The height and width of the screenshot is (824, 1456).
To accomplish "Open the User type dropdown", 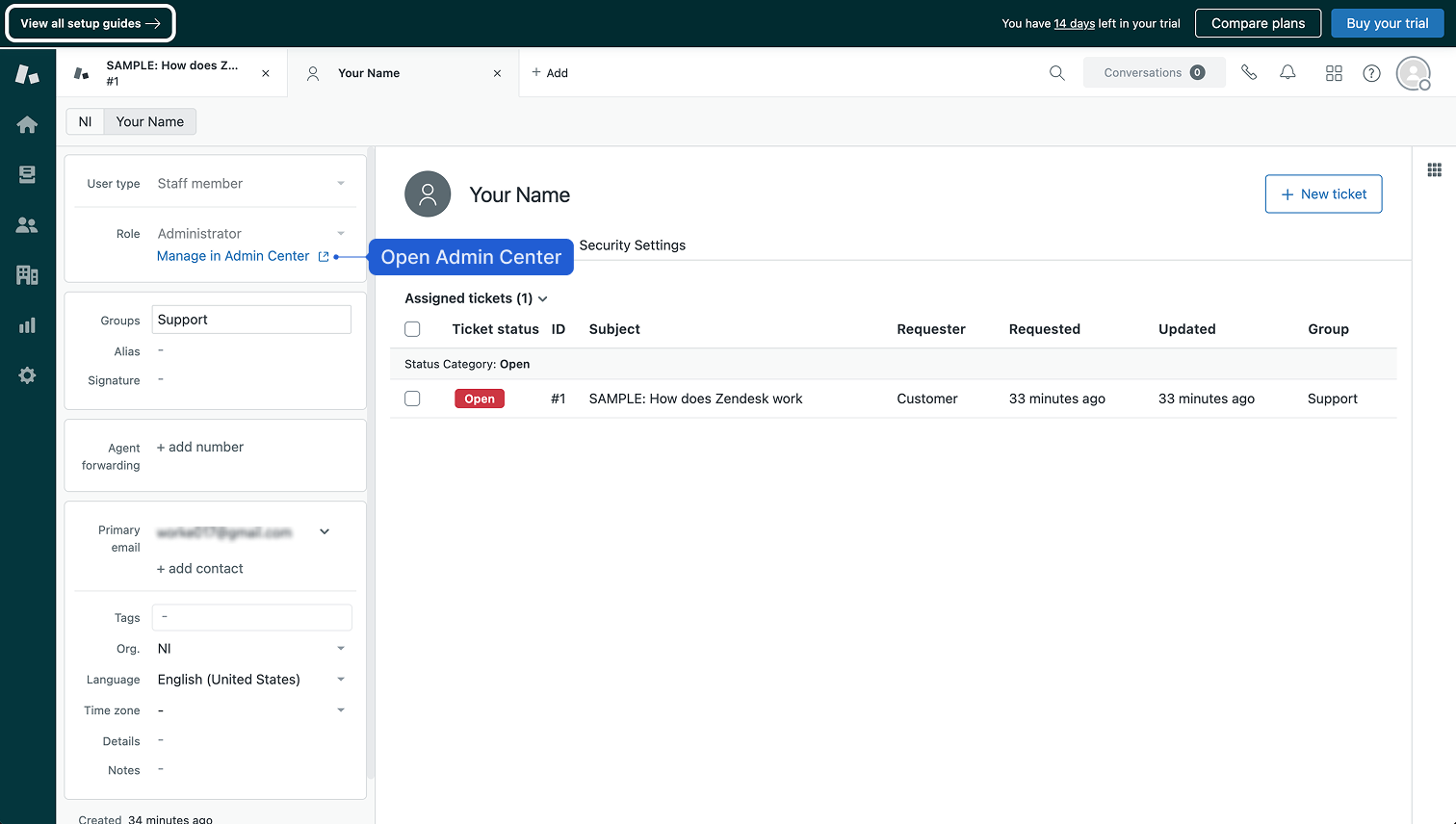I will 251,183.
